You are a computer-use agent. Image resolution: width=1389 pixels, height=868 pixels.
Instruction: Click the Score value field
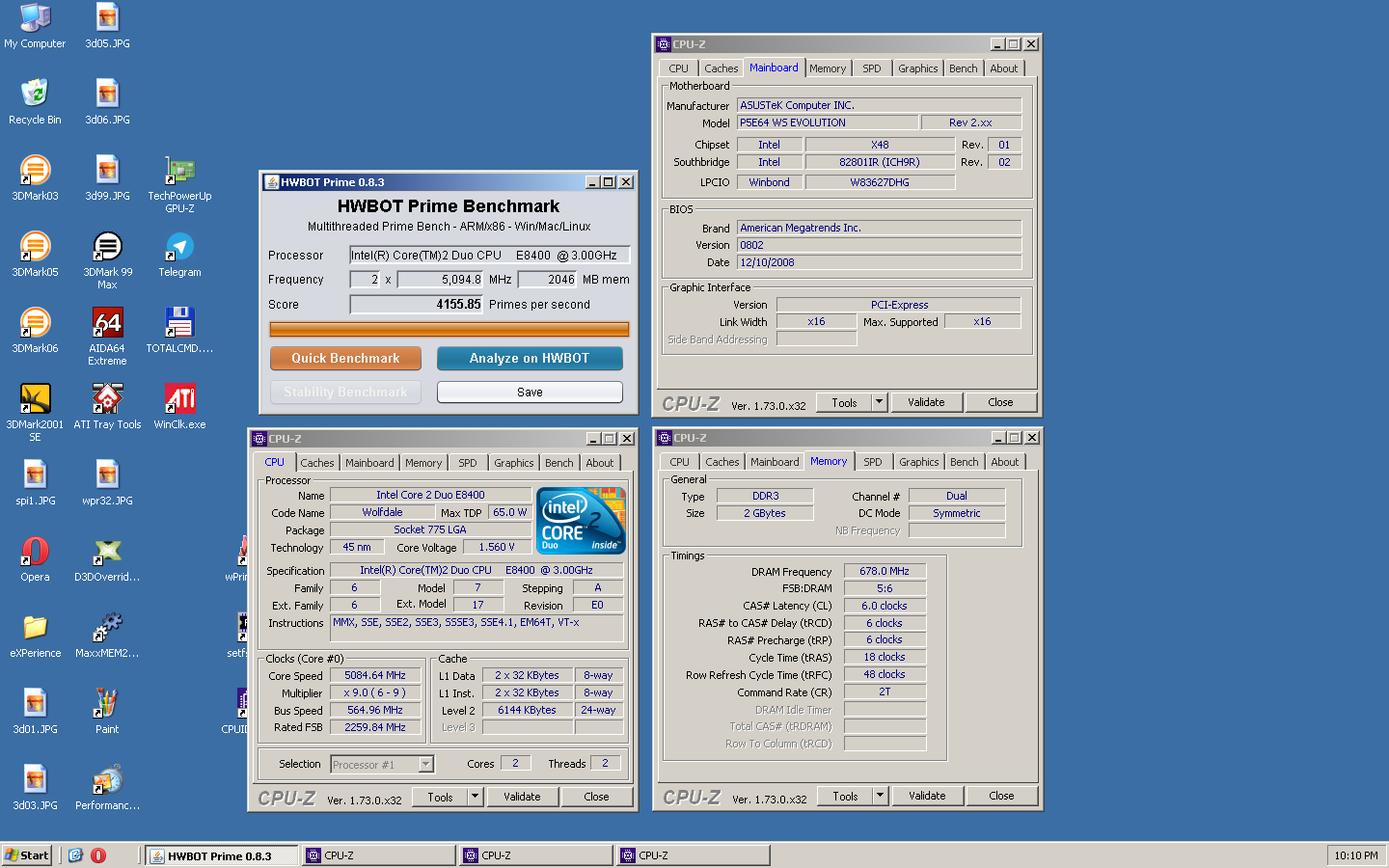(417, 304)
